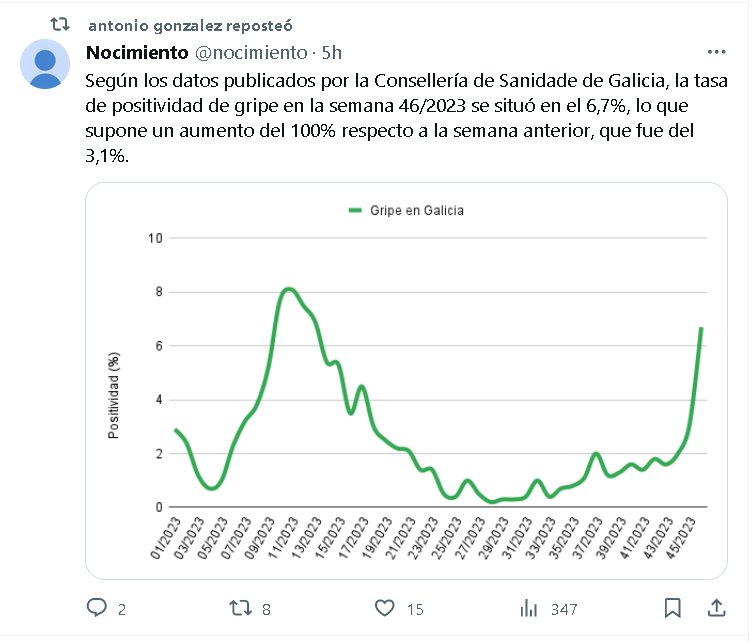Click the repost indicator icon above the tweet
Screen dimensions: 752x642
click(x=60, y=22)
